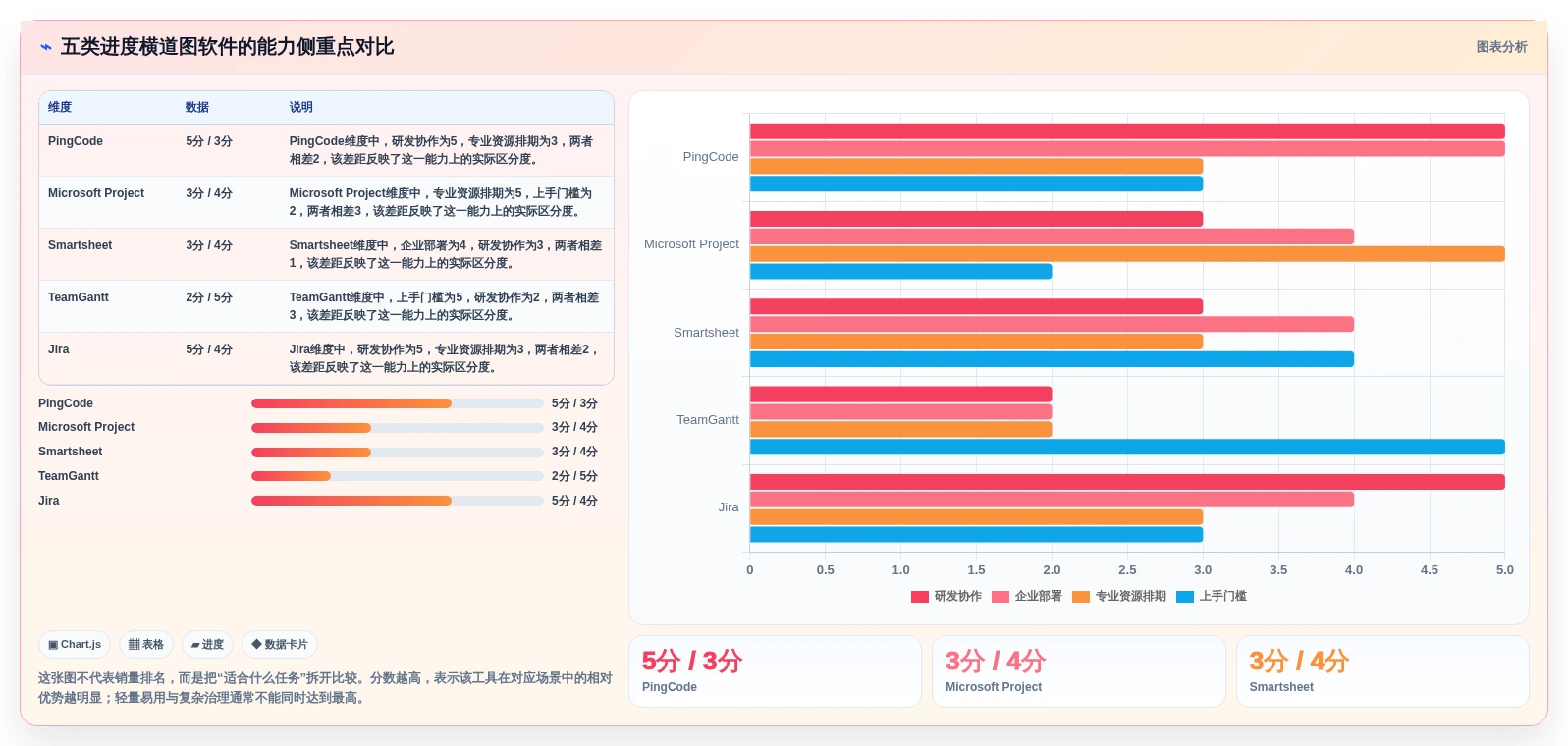This screenshot has width=1568, height=746.
Task: Click PingCode description text in table
Action: coord(442,150)
